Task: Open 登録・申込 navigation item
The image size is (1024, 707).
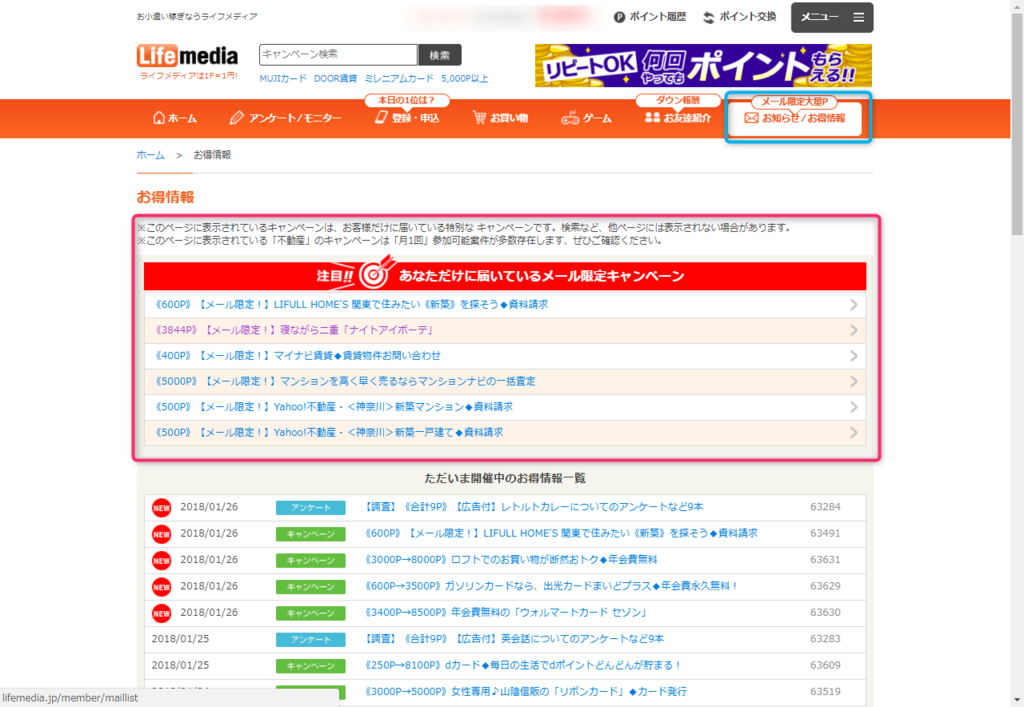Action: (407, 118)
